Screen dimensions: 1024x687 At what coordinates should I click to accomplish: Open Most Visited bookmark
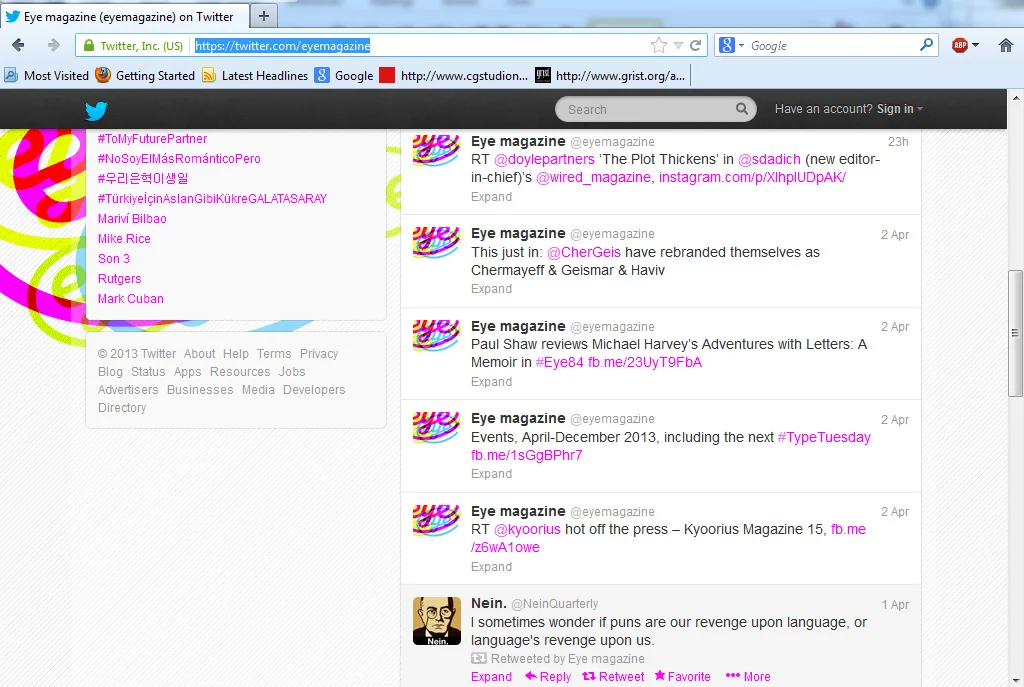pyautogui.click(x=46, y=76)
